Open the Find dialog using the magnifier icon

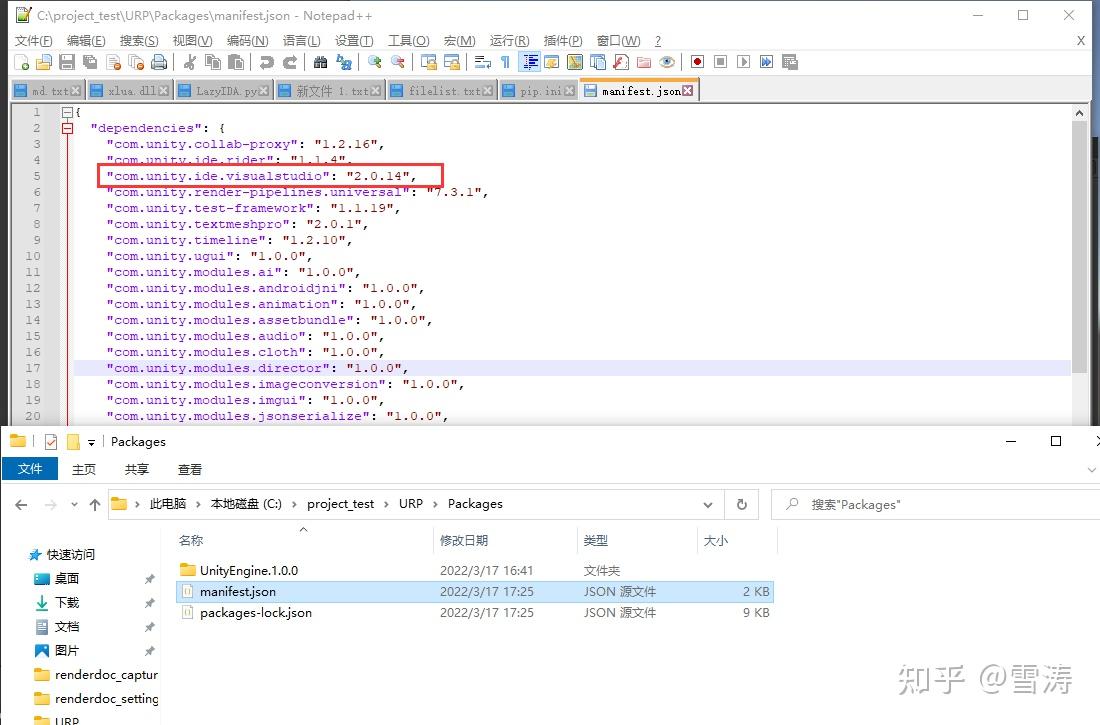coord(321,62)
